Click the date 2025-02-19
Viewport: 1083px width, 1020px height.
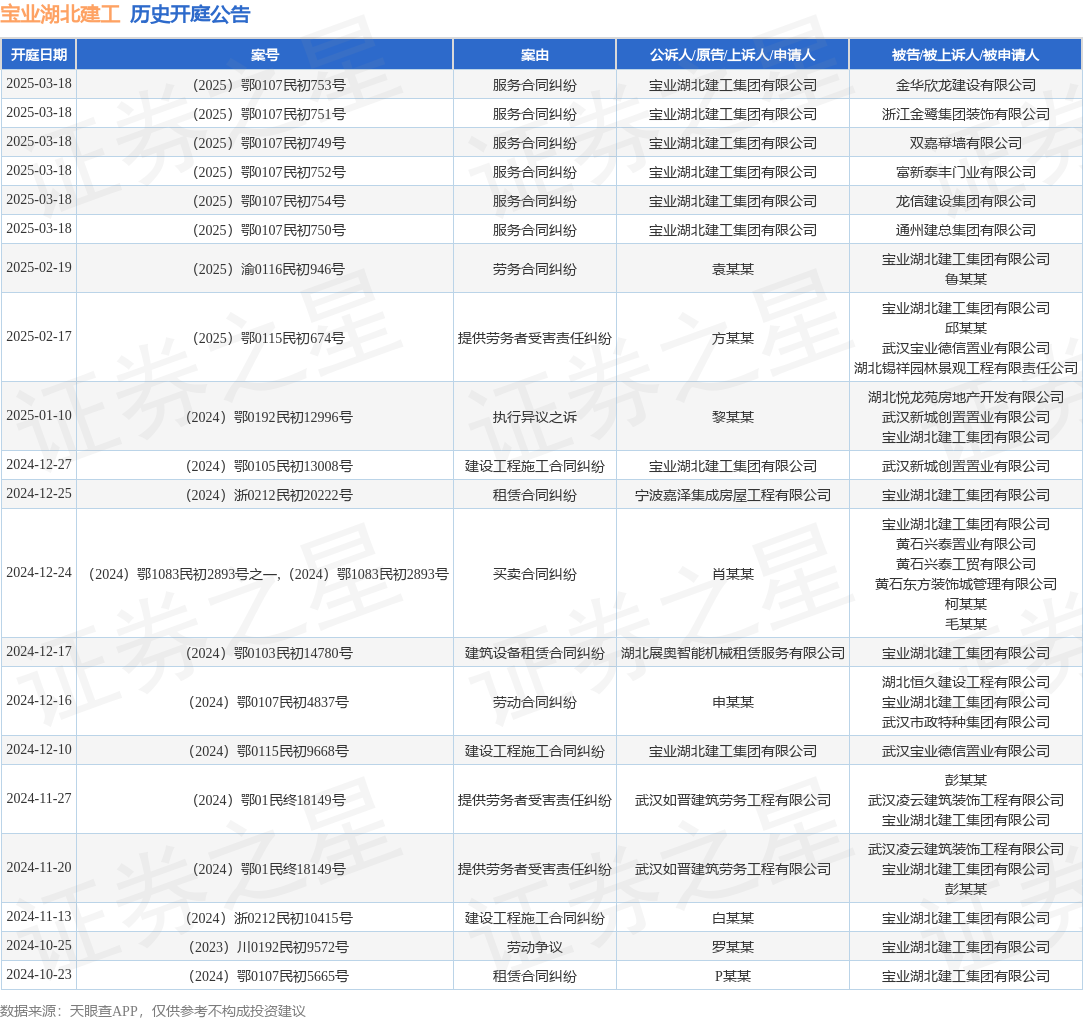tap(39, 267)
